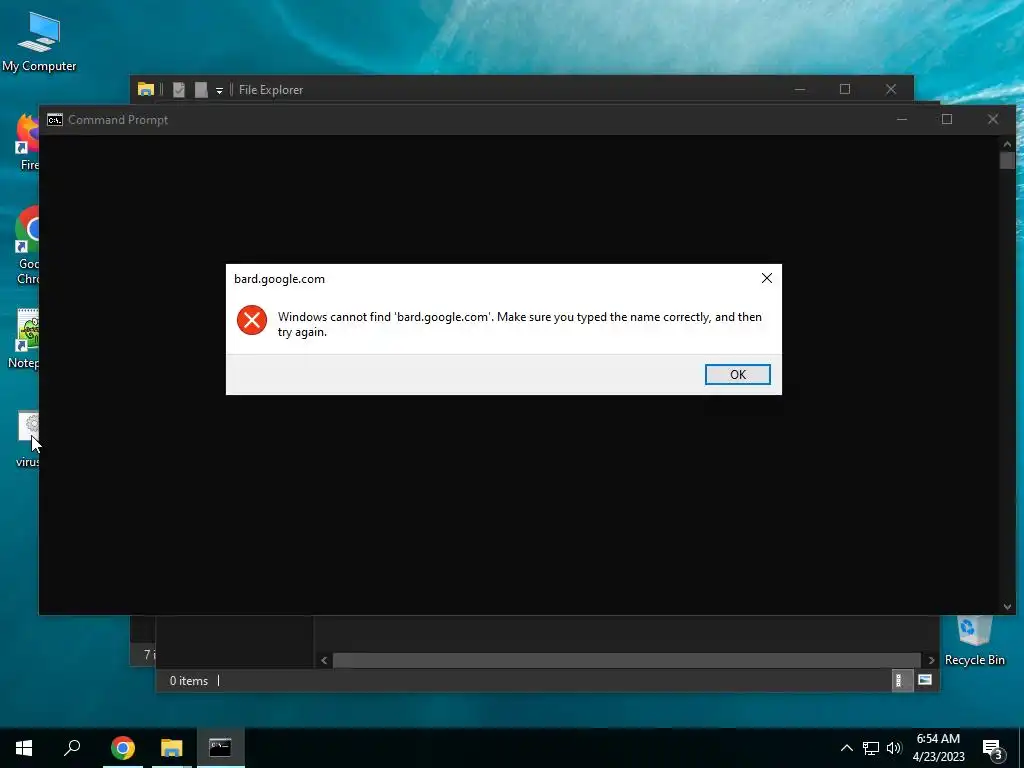This screenshot has width=1024, height=768.
Task: Click the Command Prompt vertical scrollbar thumb
Action: click(1007, 161)
